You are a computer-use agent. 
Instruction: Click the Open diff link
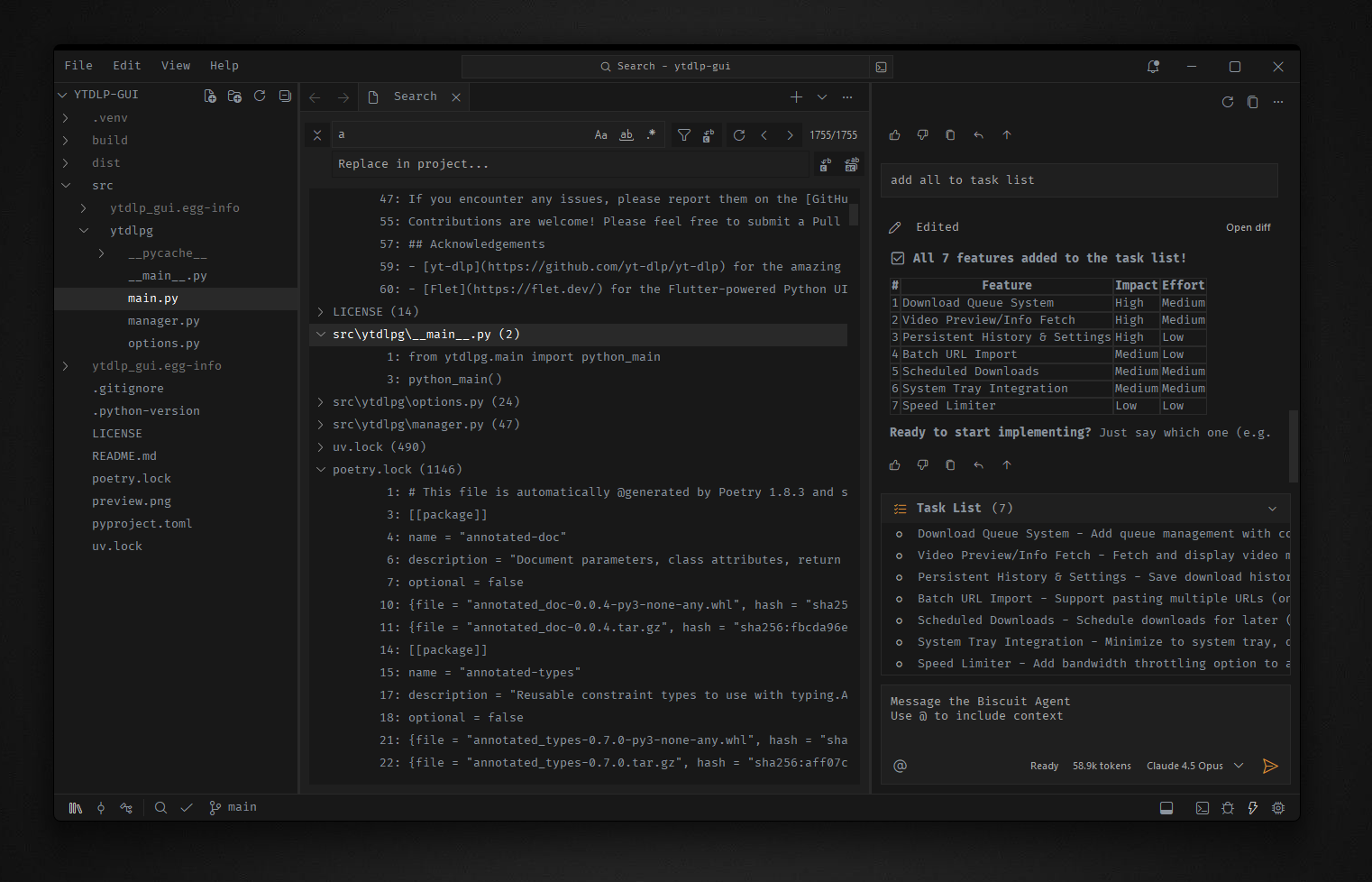1249,227
